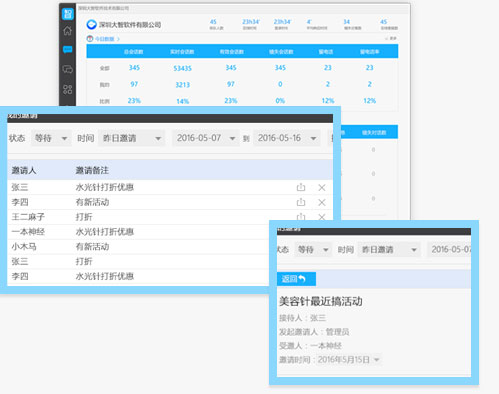Screen dimensions: 499x394
Task: Open the apps grid sidebar icon
Action: pos(68,89)
